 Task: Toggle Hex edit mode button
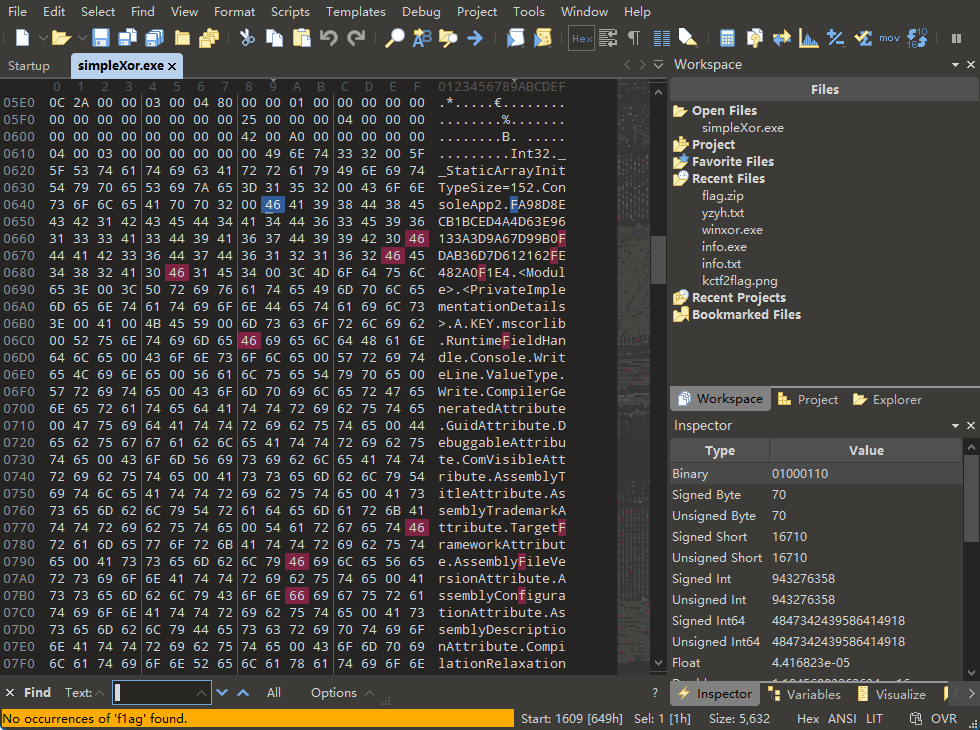[581, 39]
